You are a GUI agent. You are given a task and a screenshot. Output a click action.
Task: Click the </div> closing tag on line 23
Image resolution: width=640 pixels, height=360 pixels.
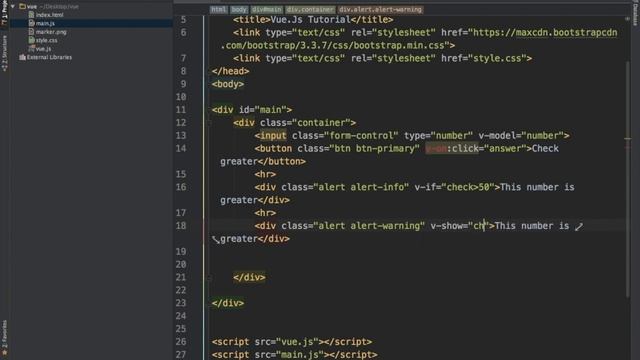(x=228, y=303)
